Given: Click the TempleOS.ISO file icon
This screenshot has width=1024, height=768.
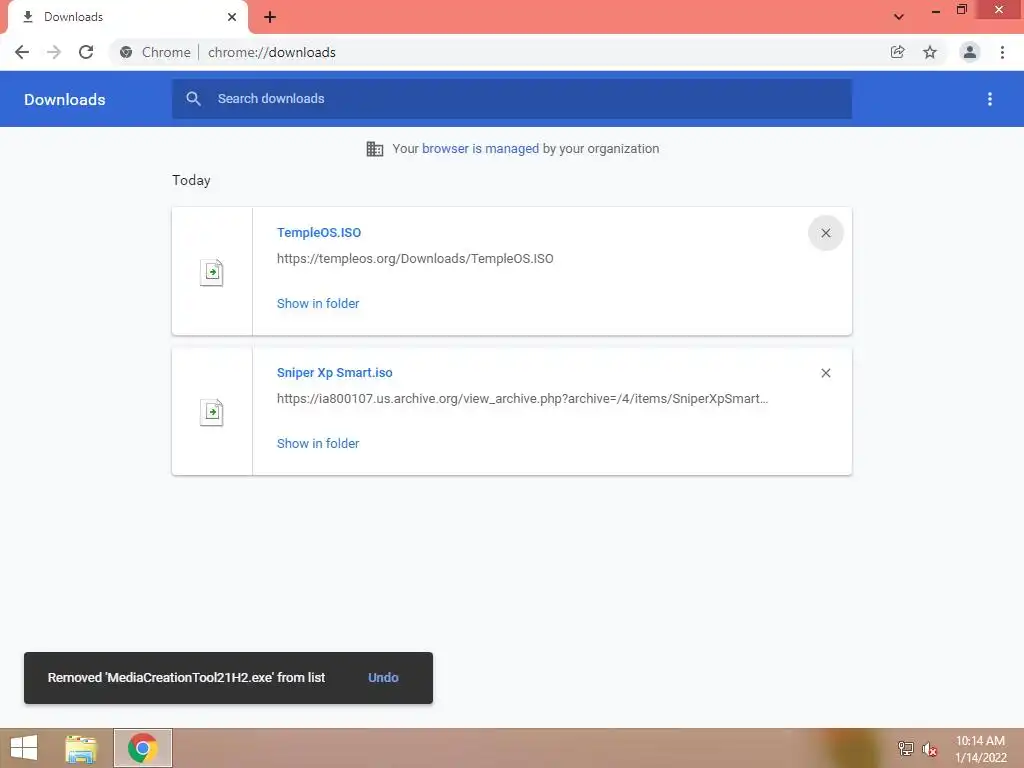Looking at the screenshot, I should coord(212,272).
